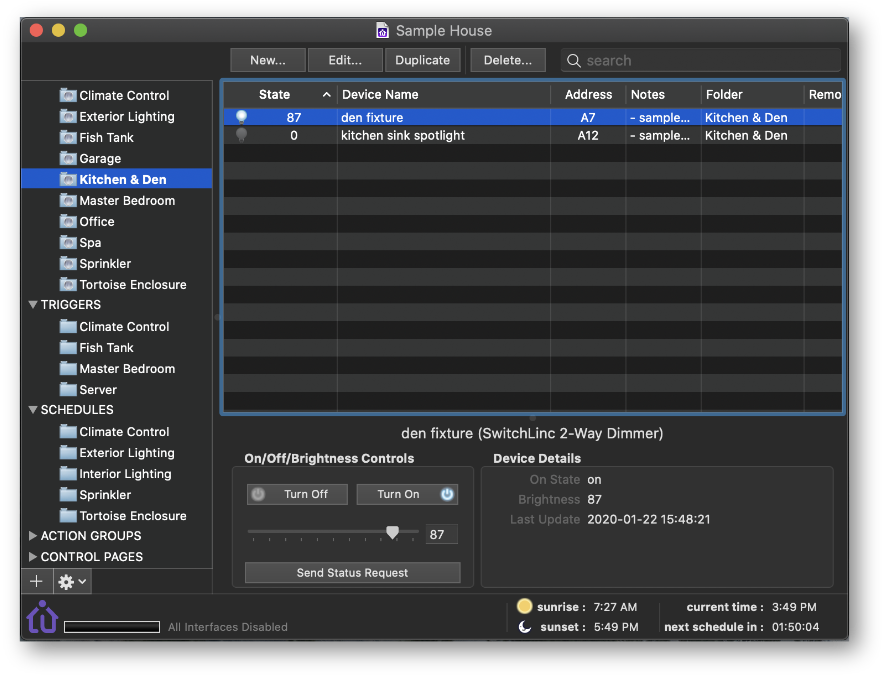The width and height of the screenshot is (883, 679).
Task: Click the Interior Lighting schedule folder icon
Action: tap(68, 473)
